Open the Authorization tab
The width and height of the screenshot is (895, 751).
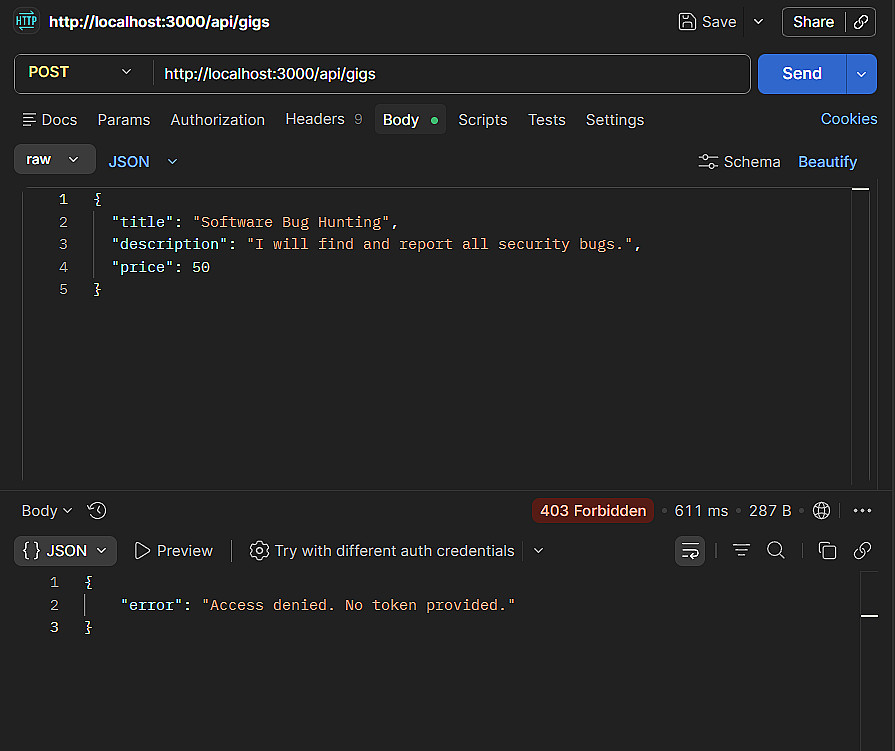tap(217, 120)
